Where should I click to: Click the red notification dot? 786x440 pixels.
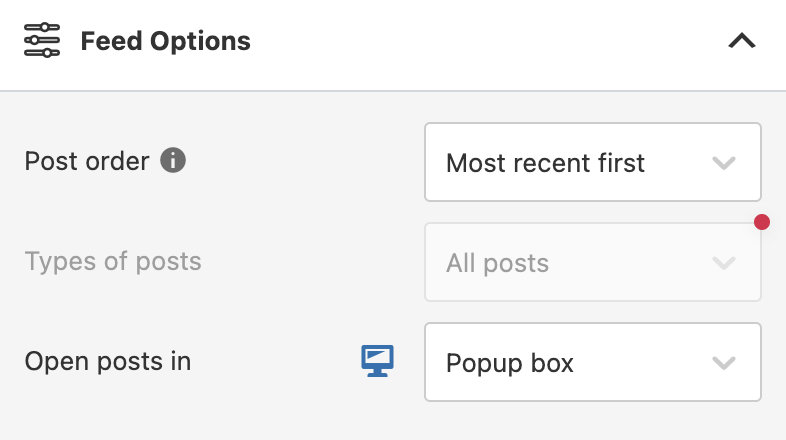(761, 222)
